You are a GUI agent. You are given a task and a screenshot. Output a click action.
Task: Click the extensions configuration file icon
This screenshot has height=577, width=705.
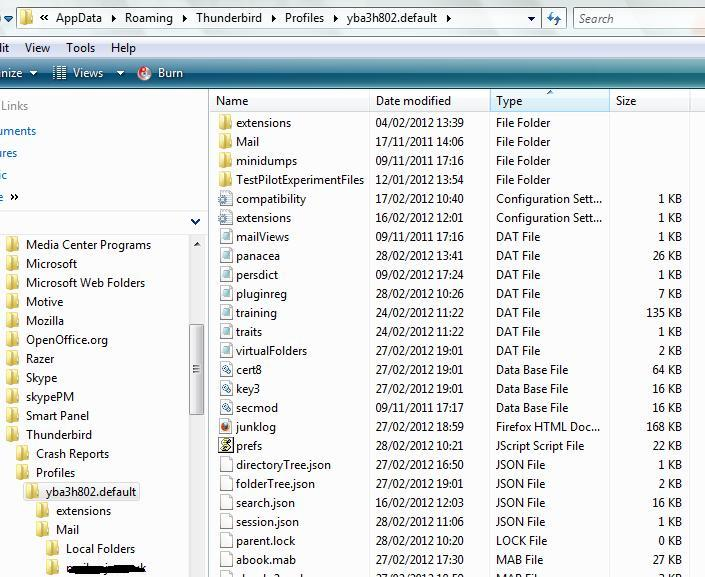tap(225, 218)
